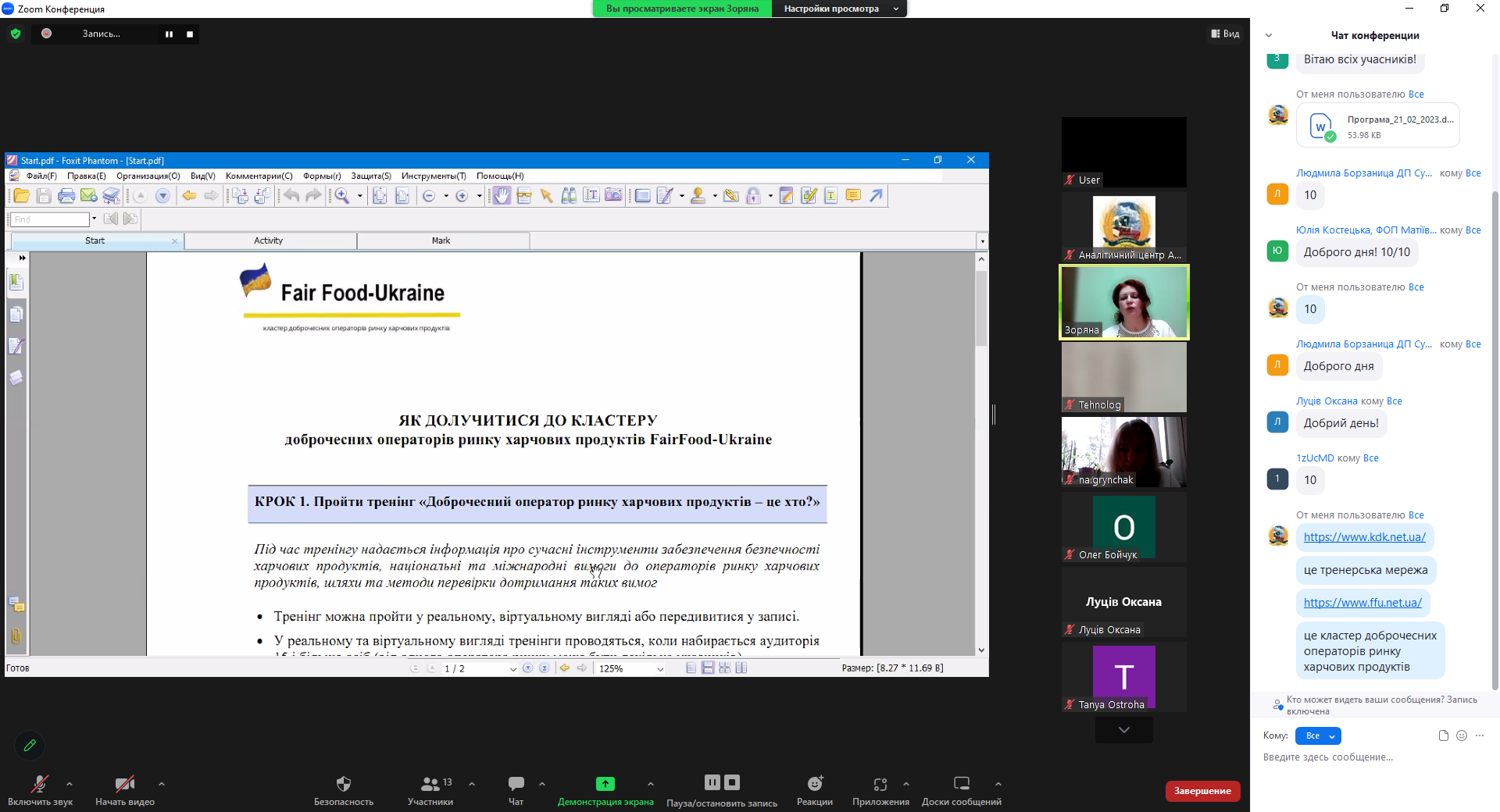This screenshot has width=1500, height=812.
Task: Click the Foxit document vertical scrollbar
Action: coord(981,309)
